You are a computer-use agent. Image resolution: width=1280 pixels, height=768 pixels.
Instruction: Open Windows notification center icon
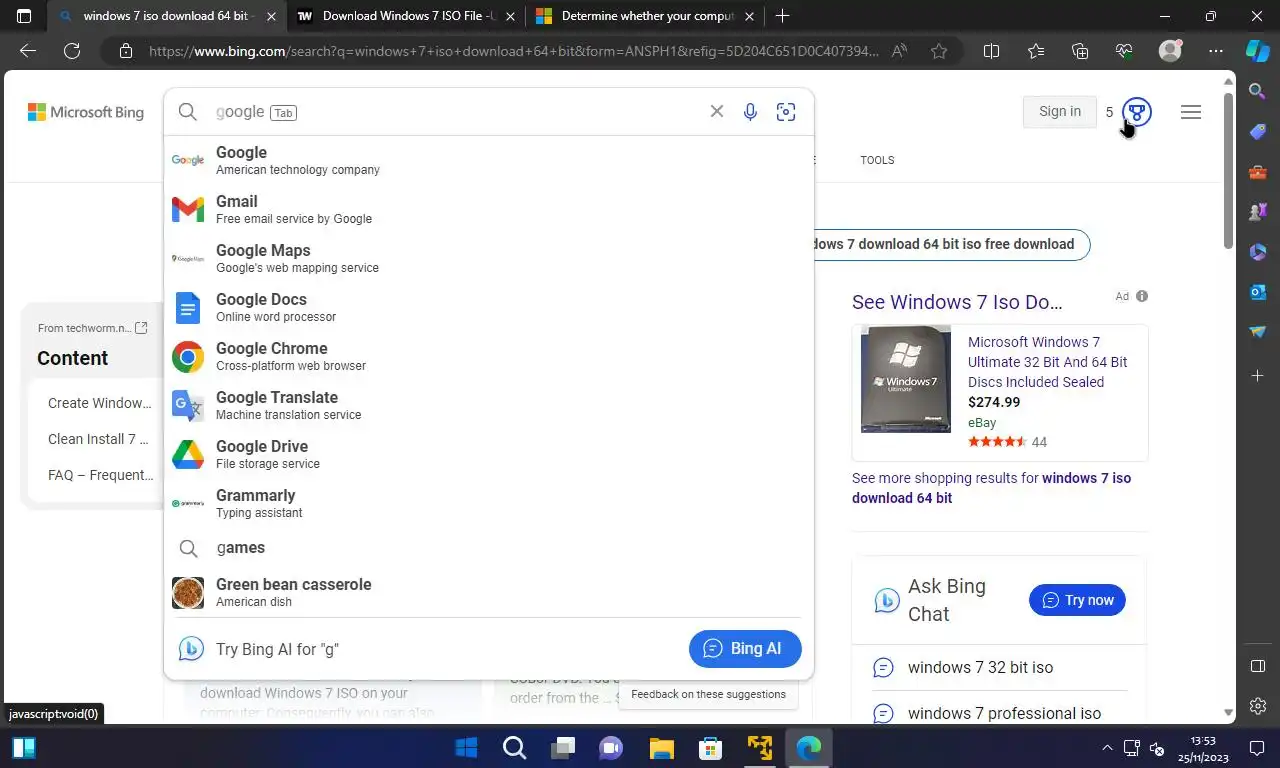(1257, 748)
